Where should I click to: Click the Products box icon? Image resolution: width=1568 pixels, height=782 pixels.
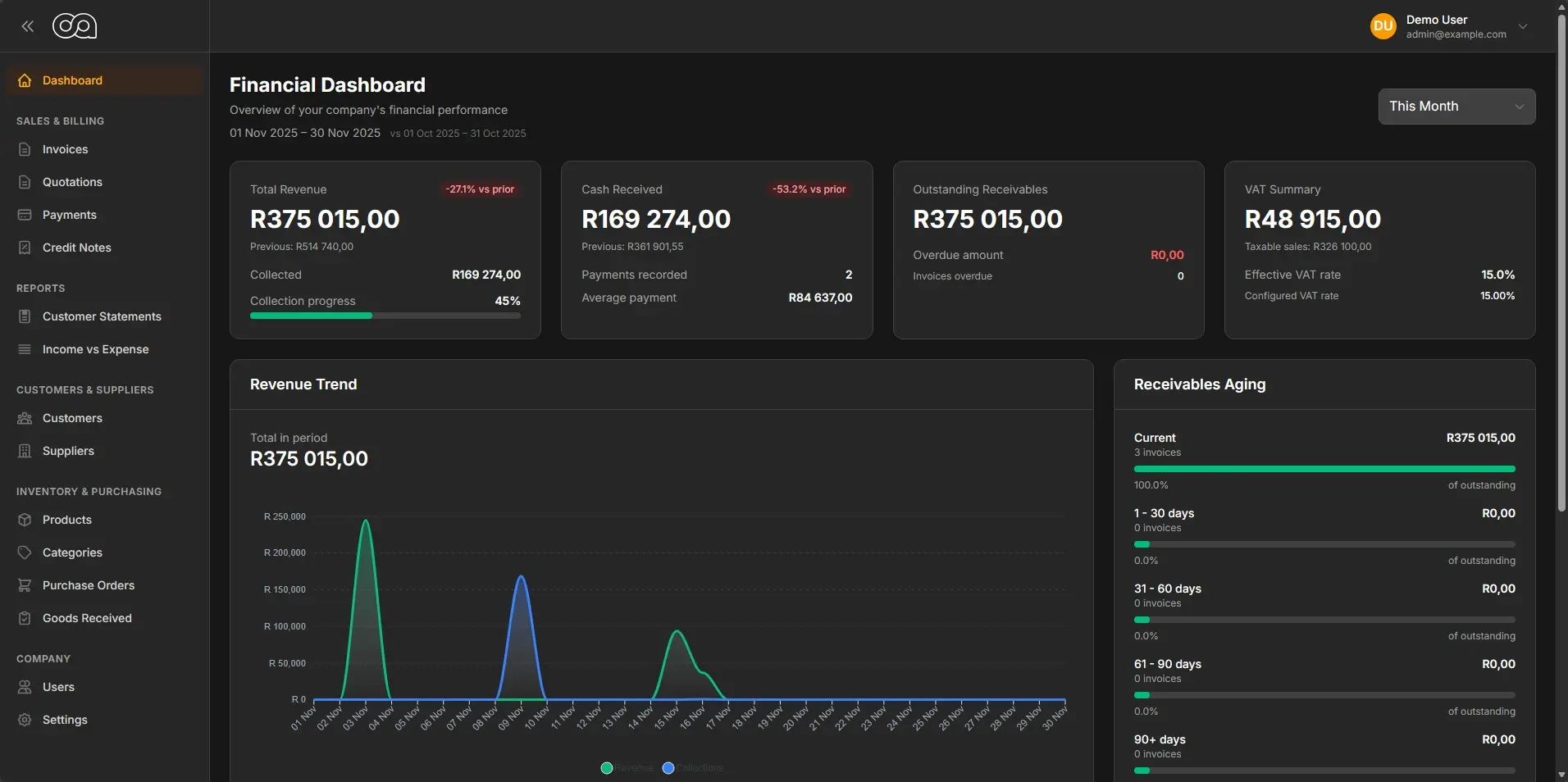click(25, 520)
